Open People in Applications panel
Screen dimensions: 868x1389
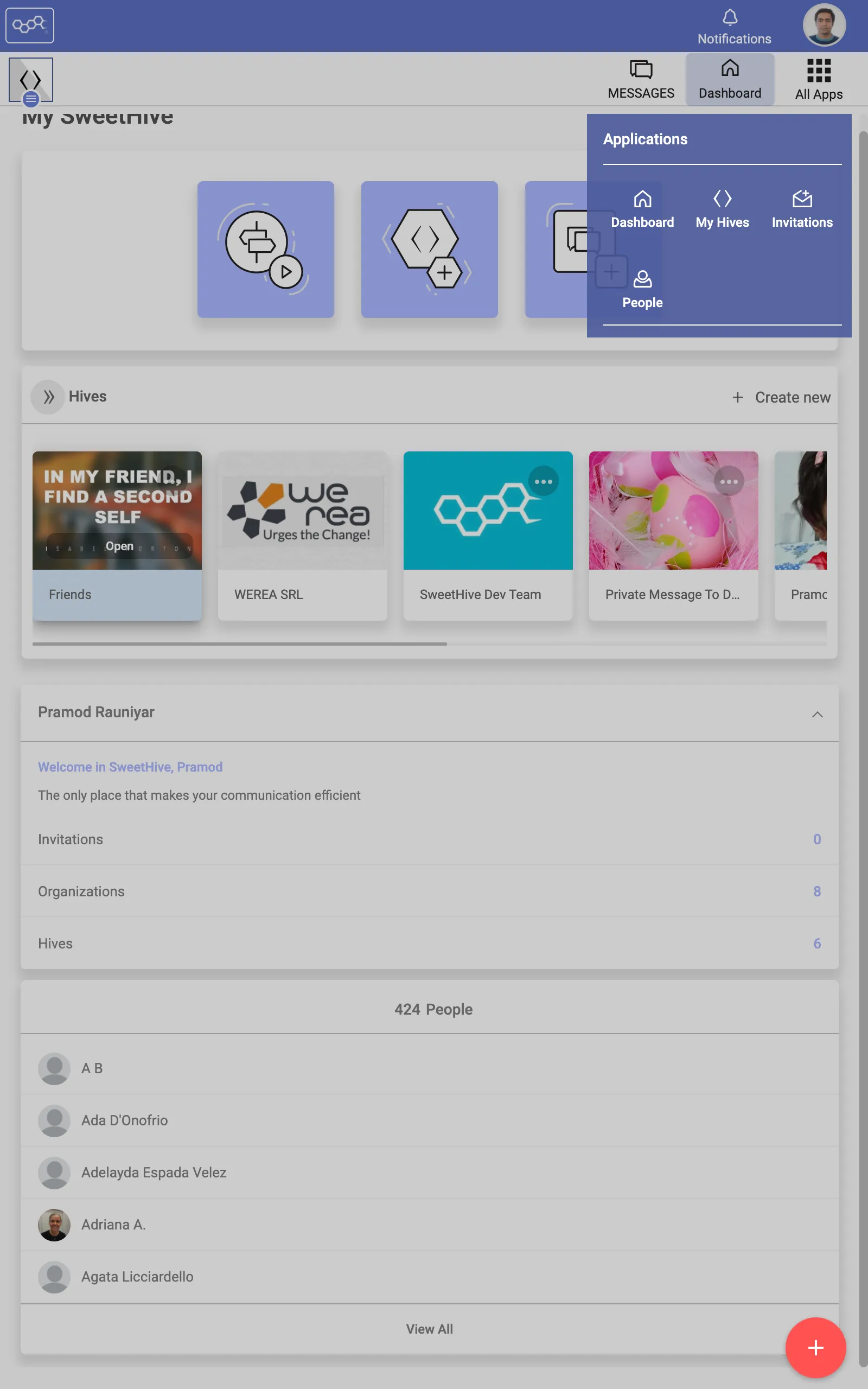click(642, 290)
